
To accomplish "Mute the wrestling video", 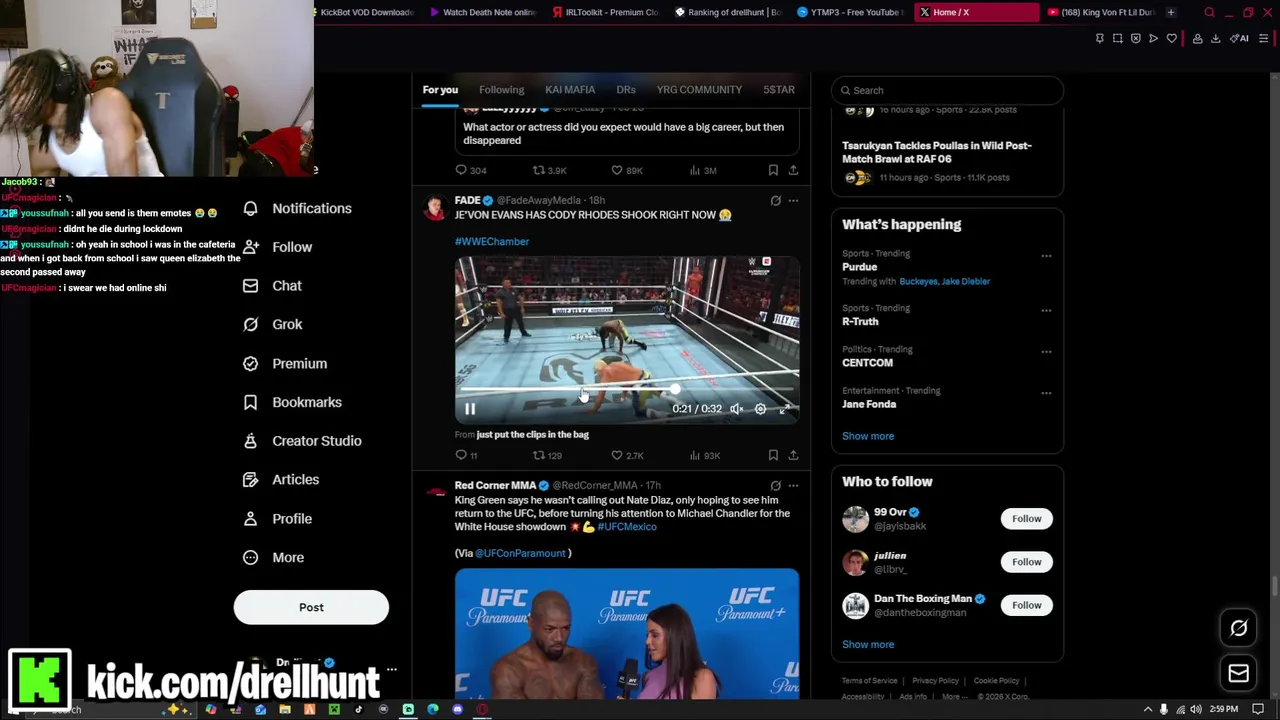I will [736, 409].
